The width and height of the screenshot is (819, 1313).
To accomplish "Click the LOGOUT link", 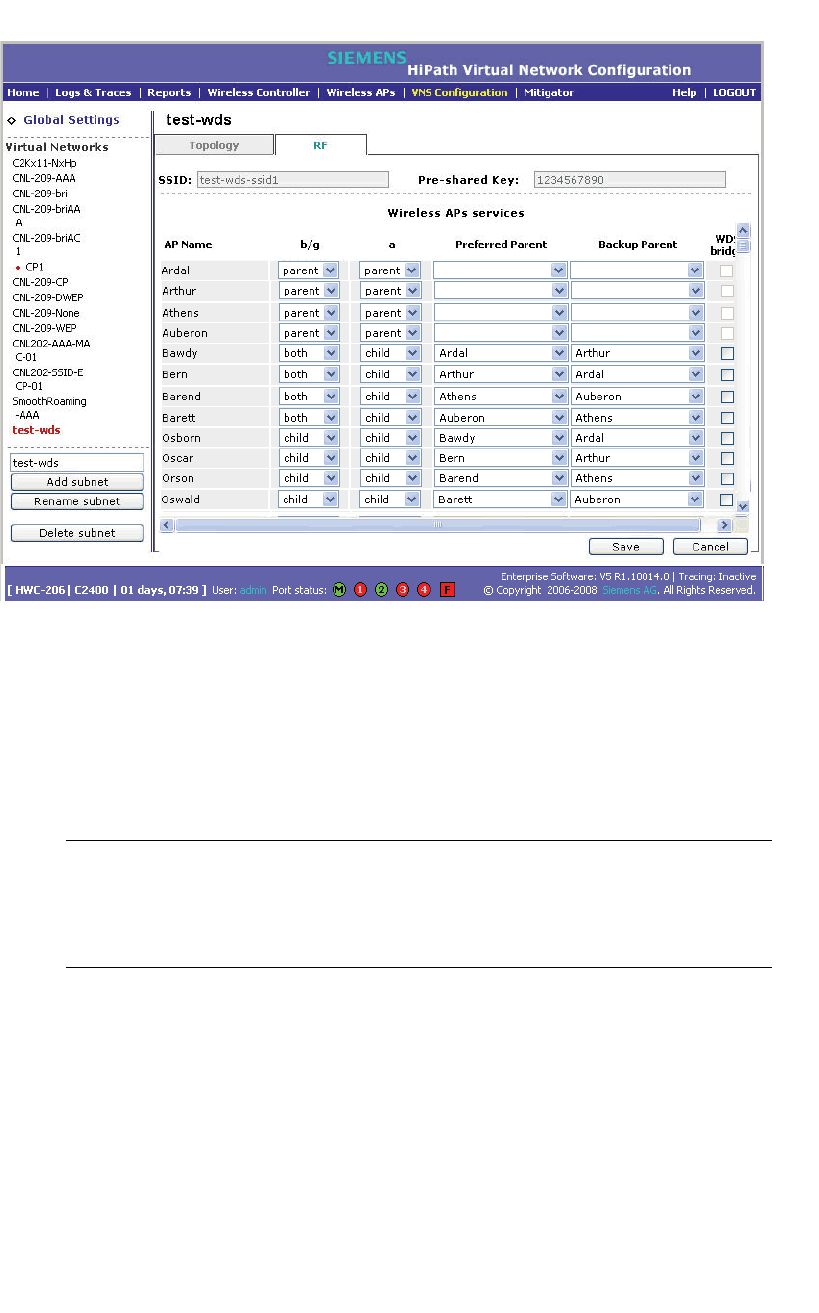I will 734,92.
